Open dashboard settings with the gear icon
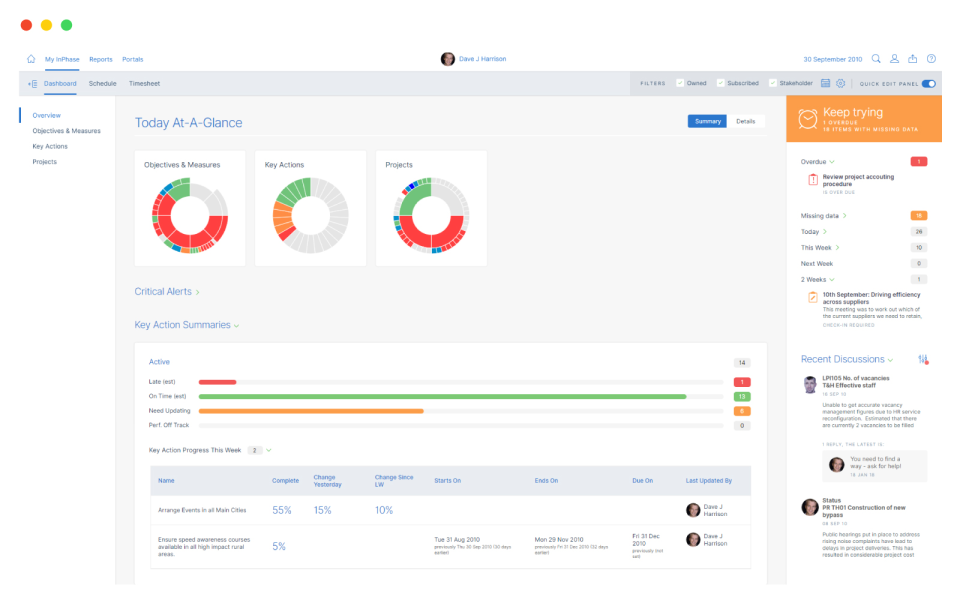The width and height of the screenshot is (960, 600). 840,83
